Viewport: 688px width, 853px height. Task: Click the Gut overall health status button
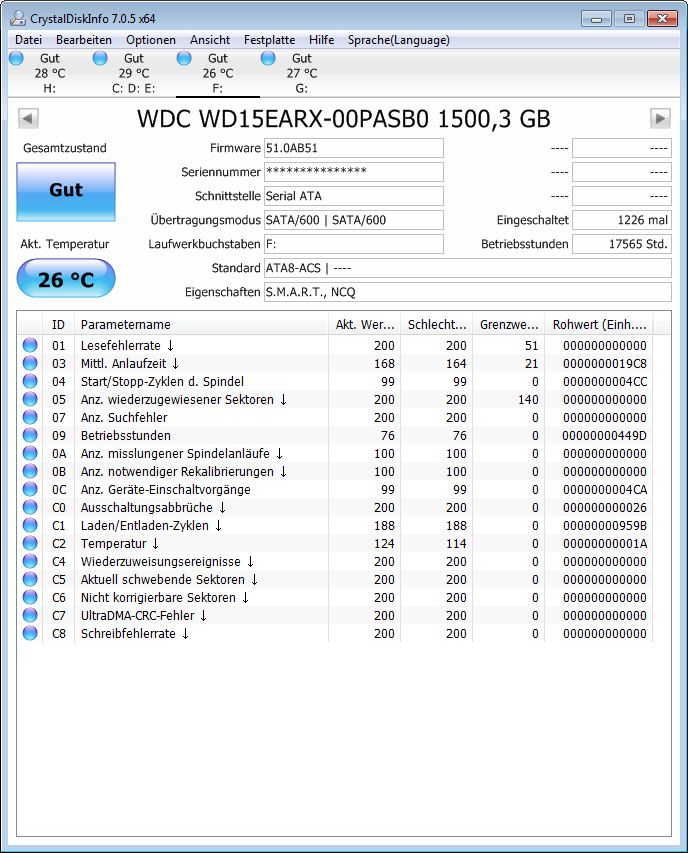click(66, 191)
